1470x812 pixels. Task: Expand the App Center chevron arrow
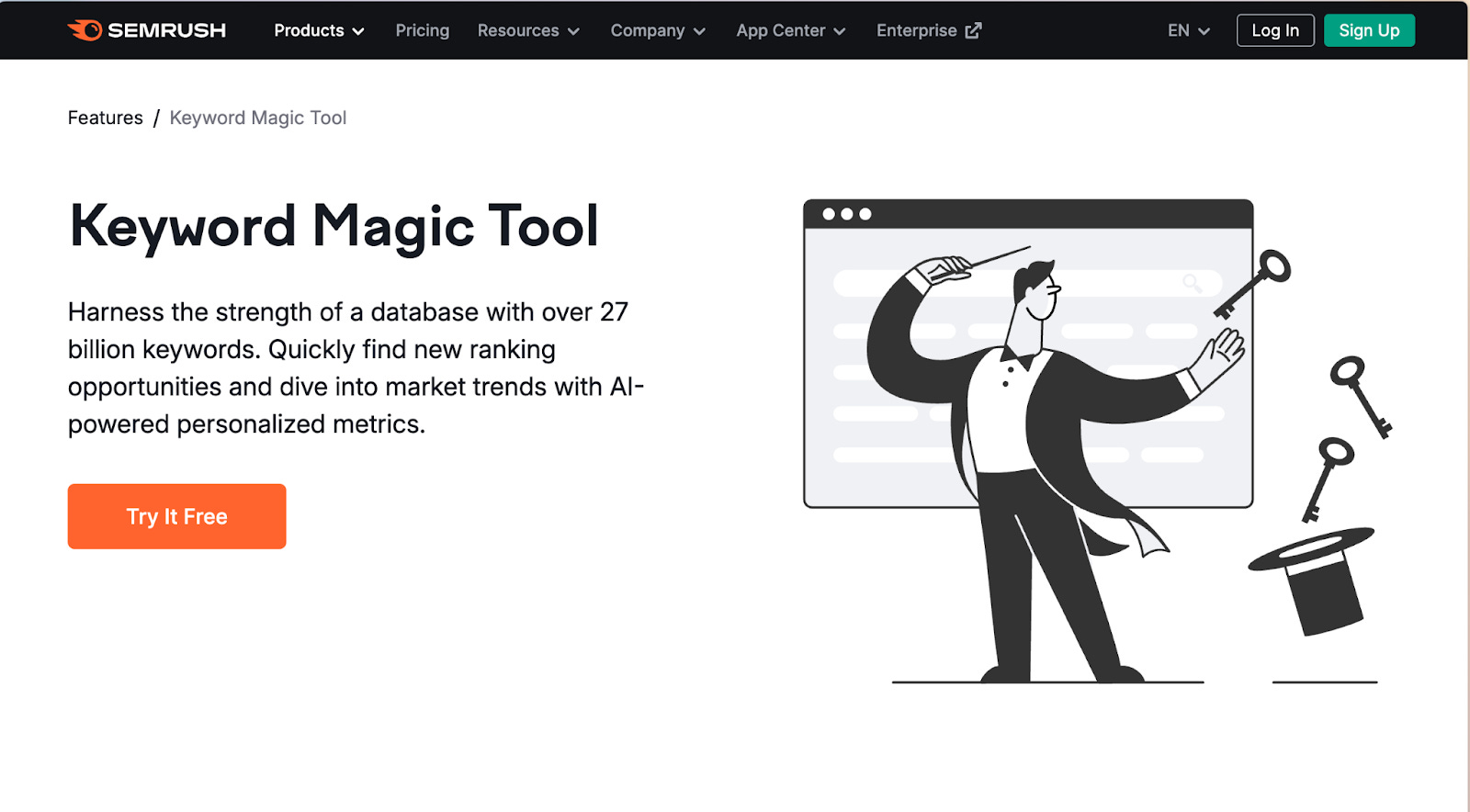[839, 31]
